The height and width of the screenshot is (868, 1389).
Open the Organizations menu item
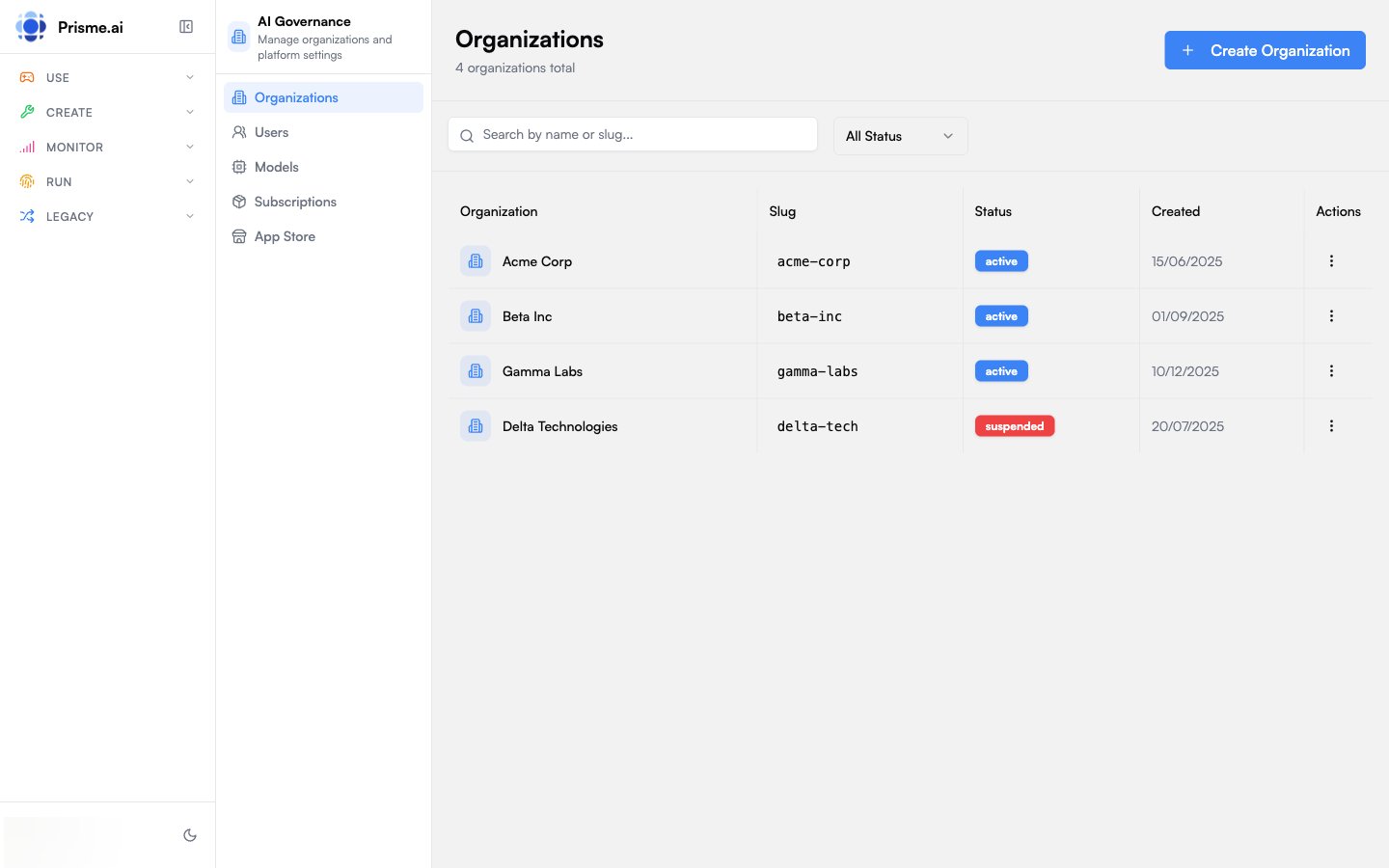click(x=323, y=97)
